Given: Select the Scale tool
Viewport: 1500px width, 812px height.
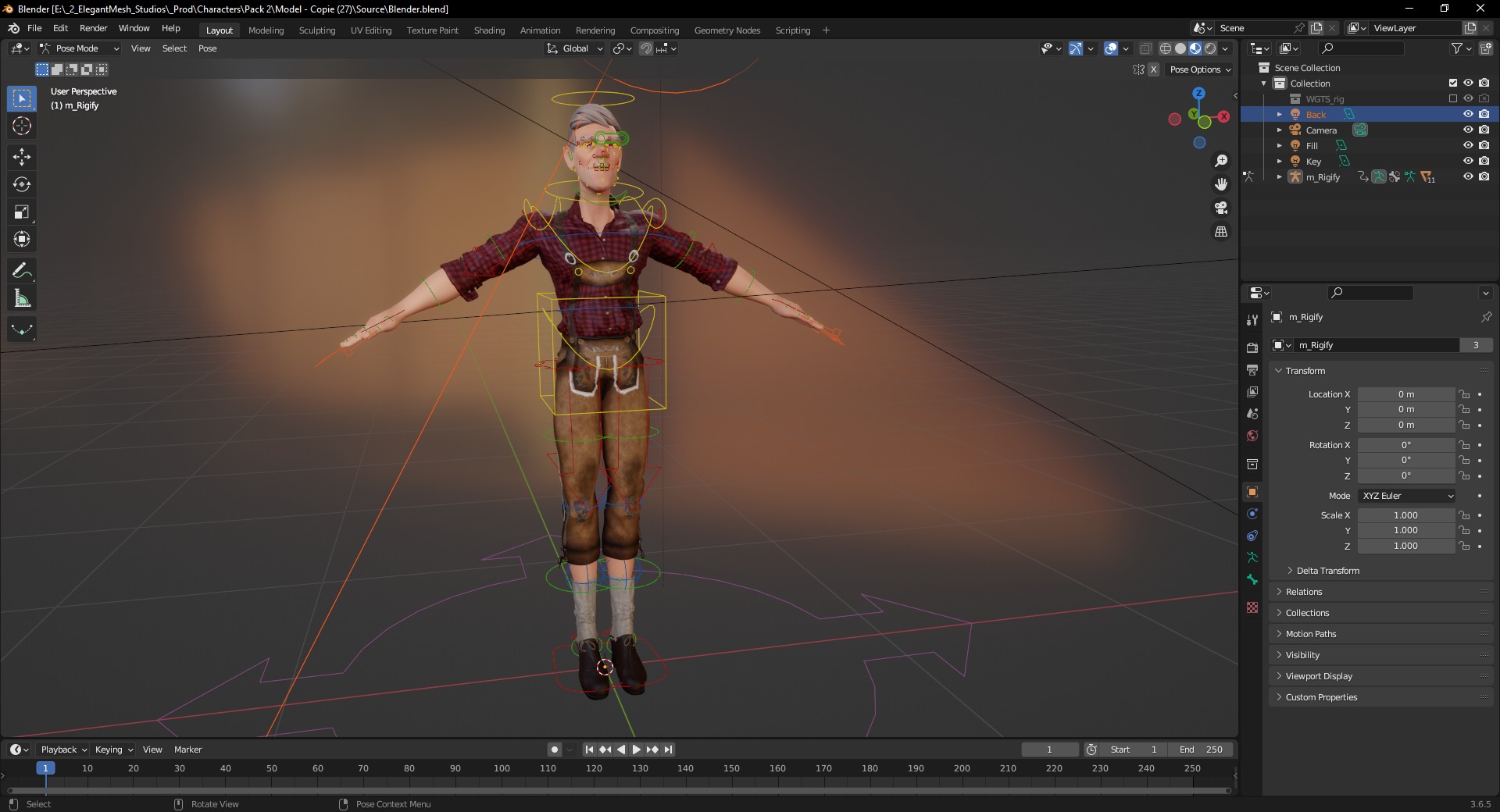Looking at the screenshot, I should [22, 212].
